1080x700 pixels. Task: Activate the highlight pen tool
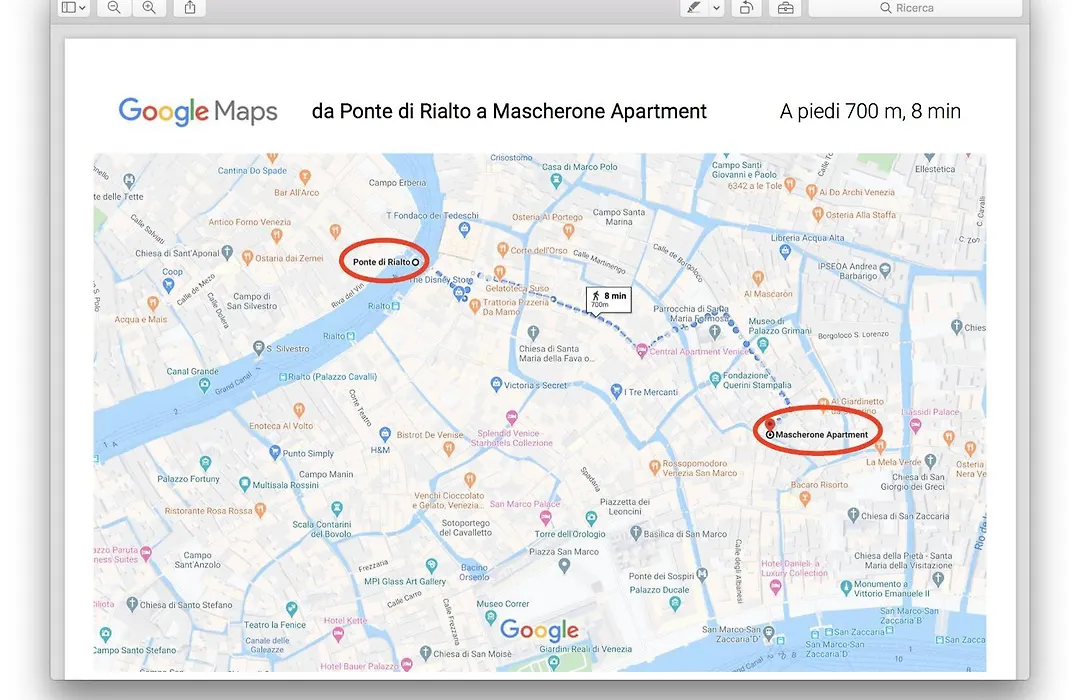694,8
